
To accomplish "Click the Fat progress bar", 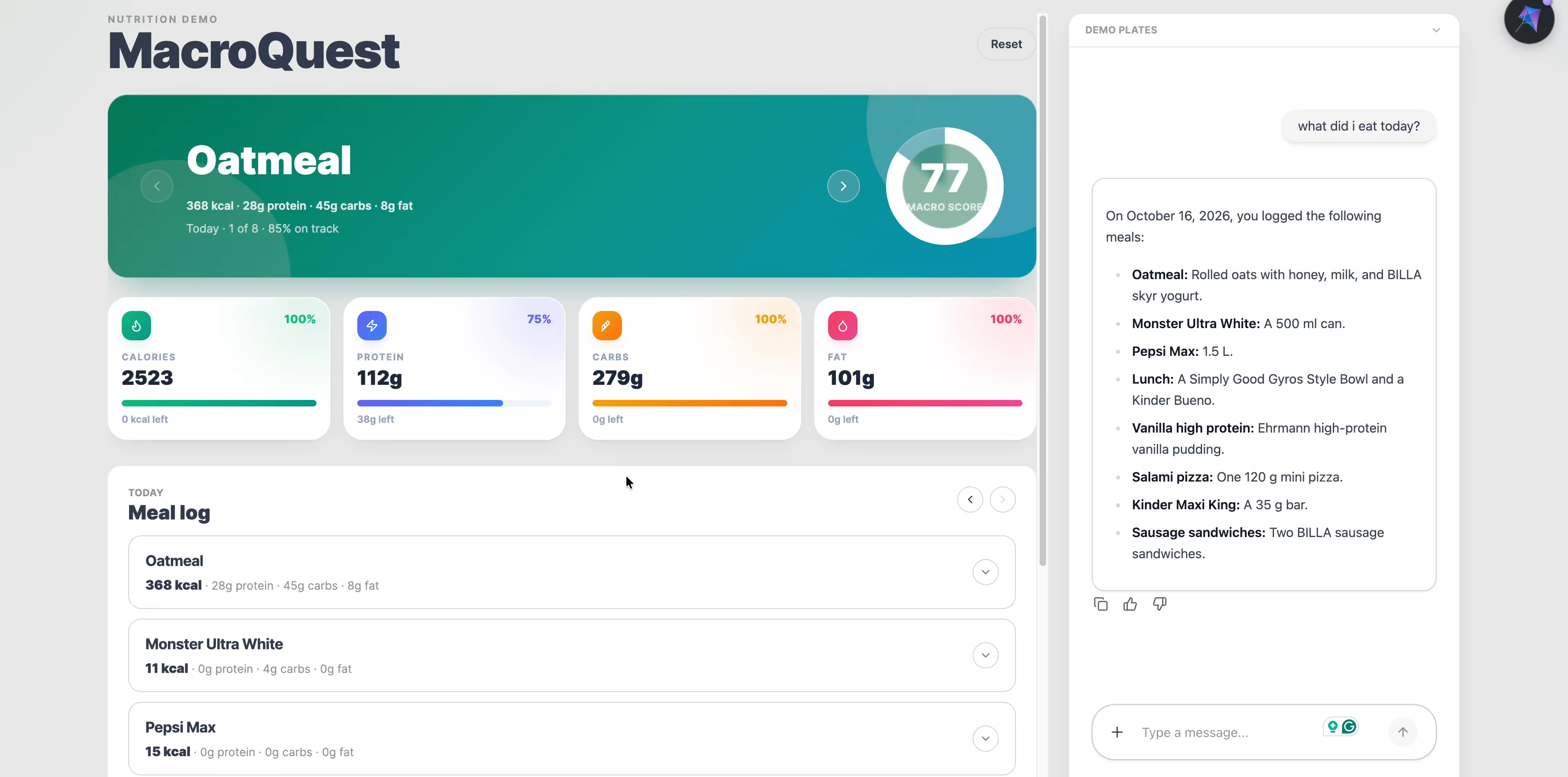I will click(924, 403).
